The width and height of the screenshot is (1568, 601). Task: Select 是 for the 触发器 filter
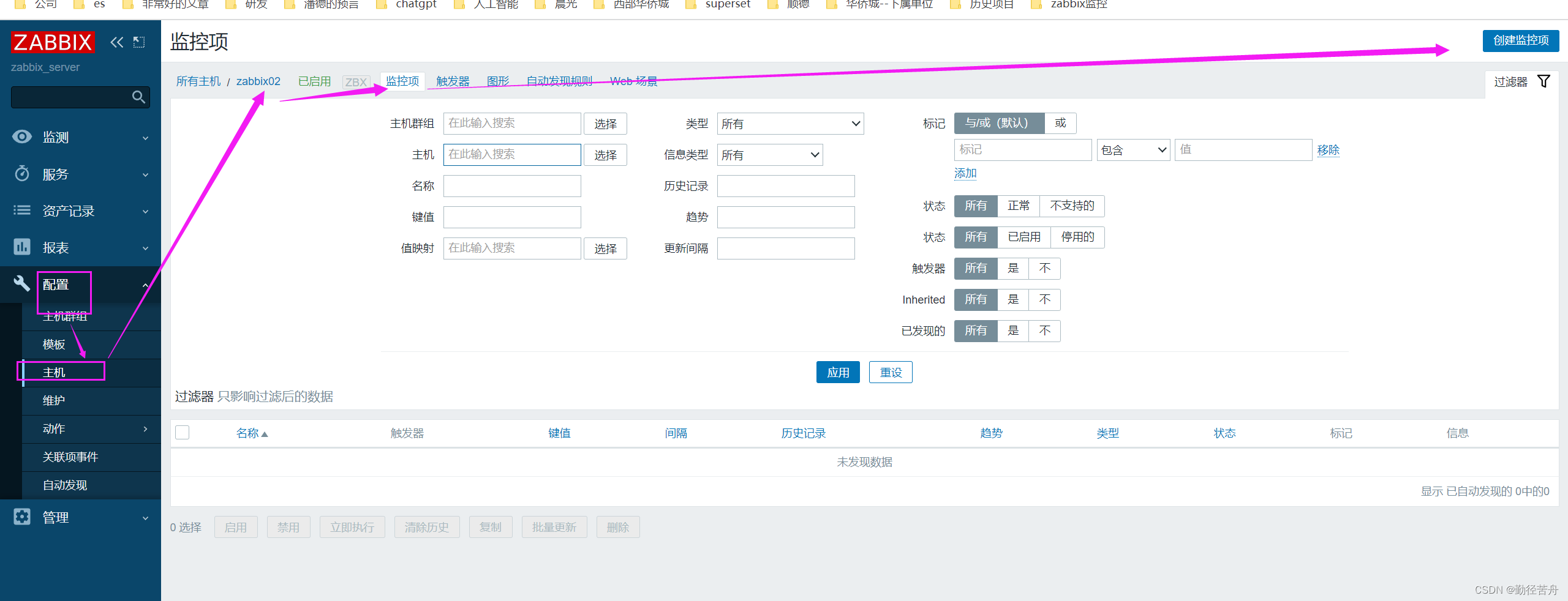(1013, 268)
